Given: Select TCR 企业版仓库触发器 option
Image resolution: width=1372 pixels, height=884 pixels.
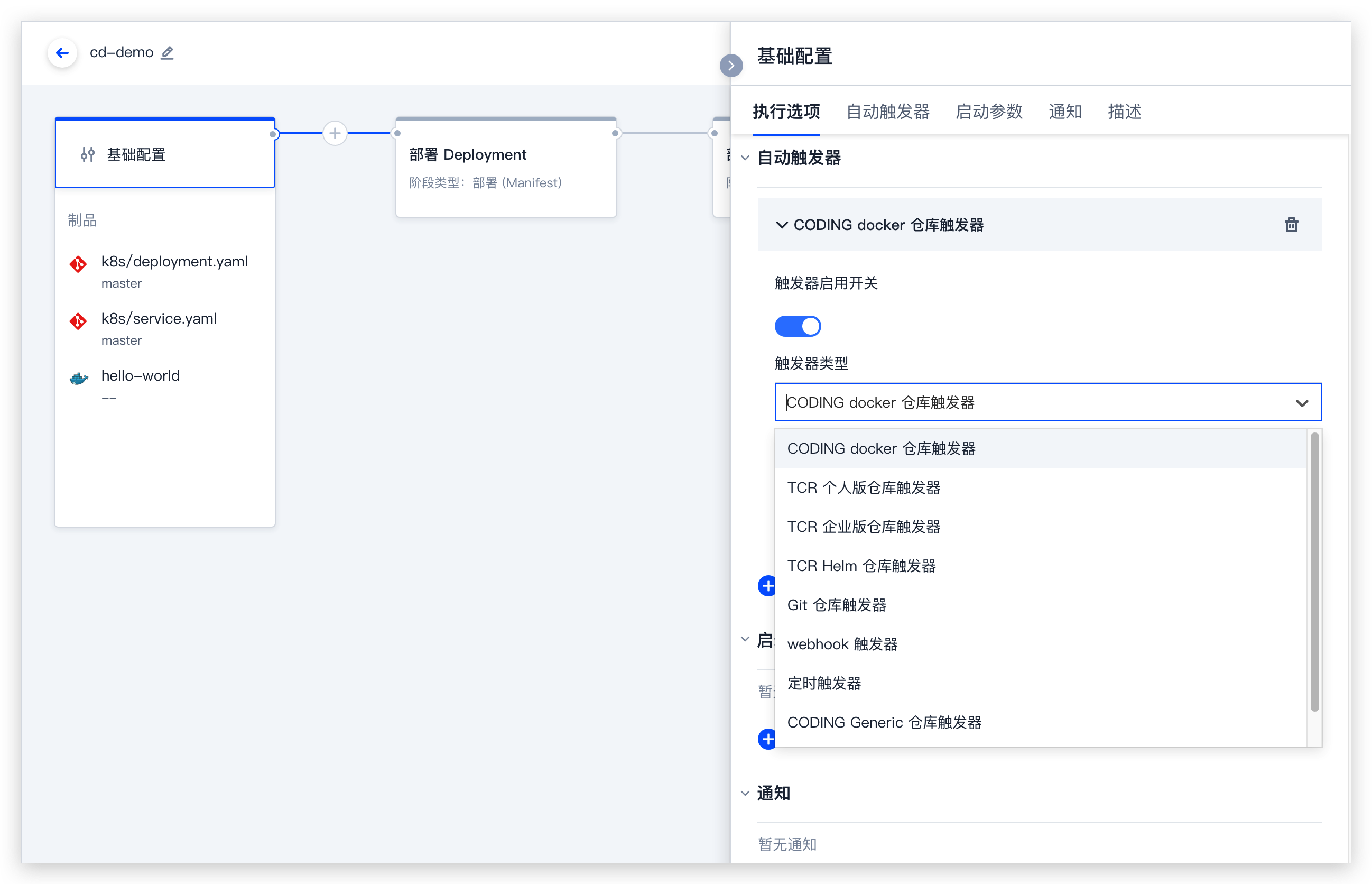Looking at the screenshot, I should [x=1040, y=527].
